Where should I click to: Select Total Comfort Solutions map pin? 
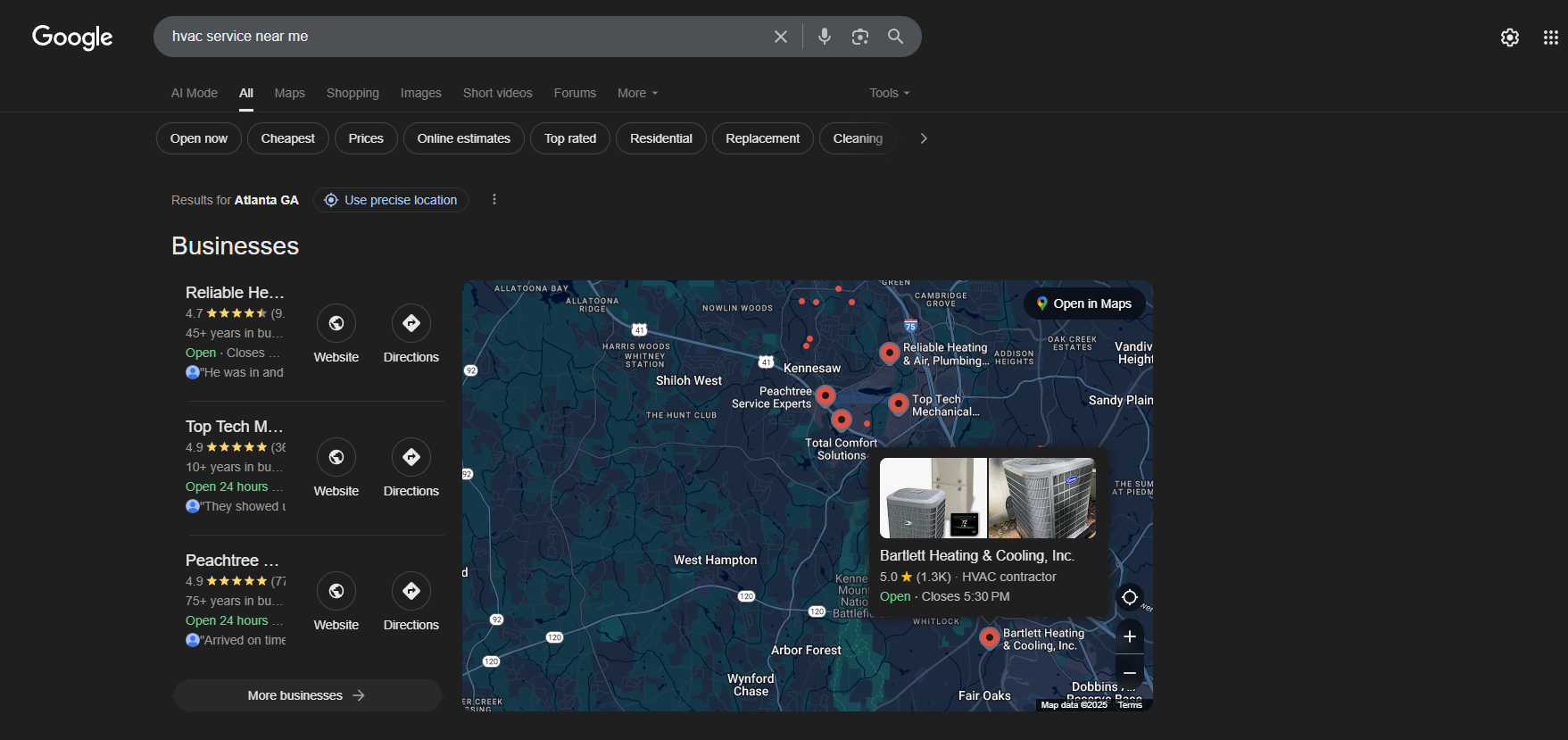tap(842, 420)
